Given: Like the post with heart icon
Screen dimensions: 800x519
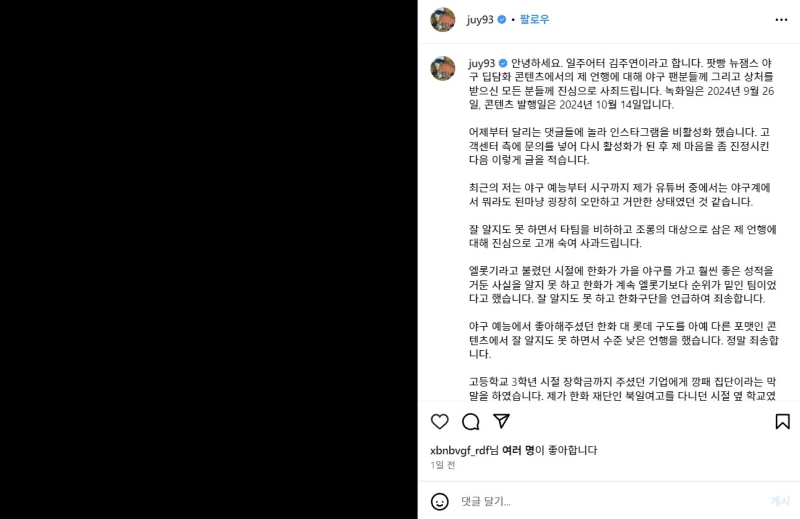Looking at the screenshot, I should click(x=439, y=422).
